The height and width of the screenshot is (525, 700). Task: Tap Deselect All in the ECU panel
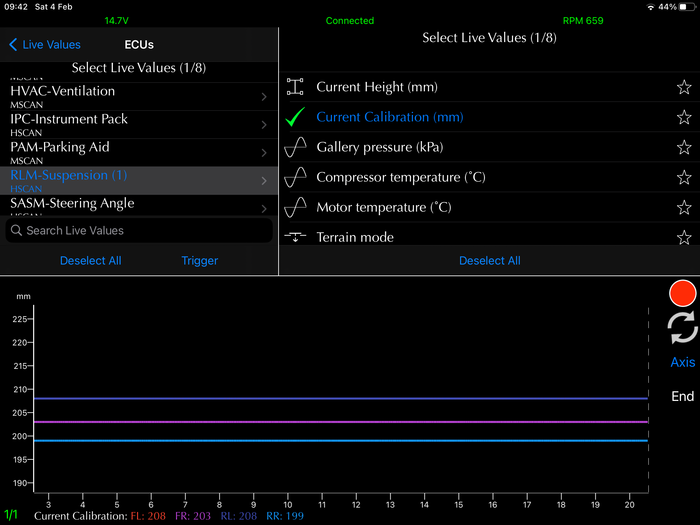tap(91, 261)
